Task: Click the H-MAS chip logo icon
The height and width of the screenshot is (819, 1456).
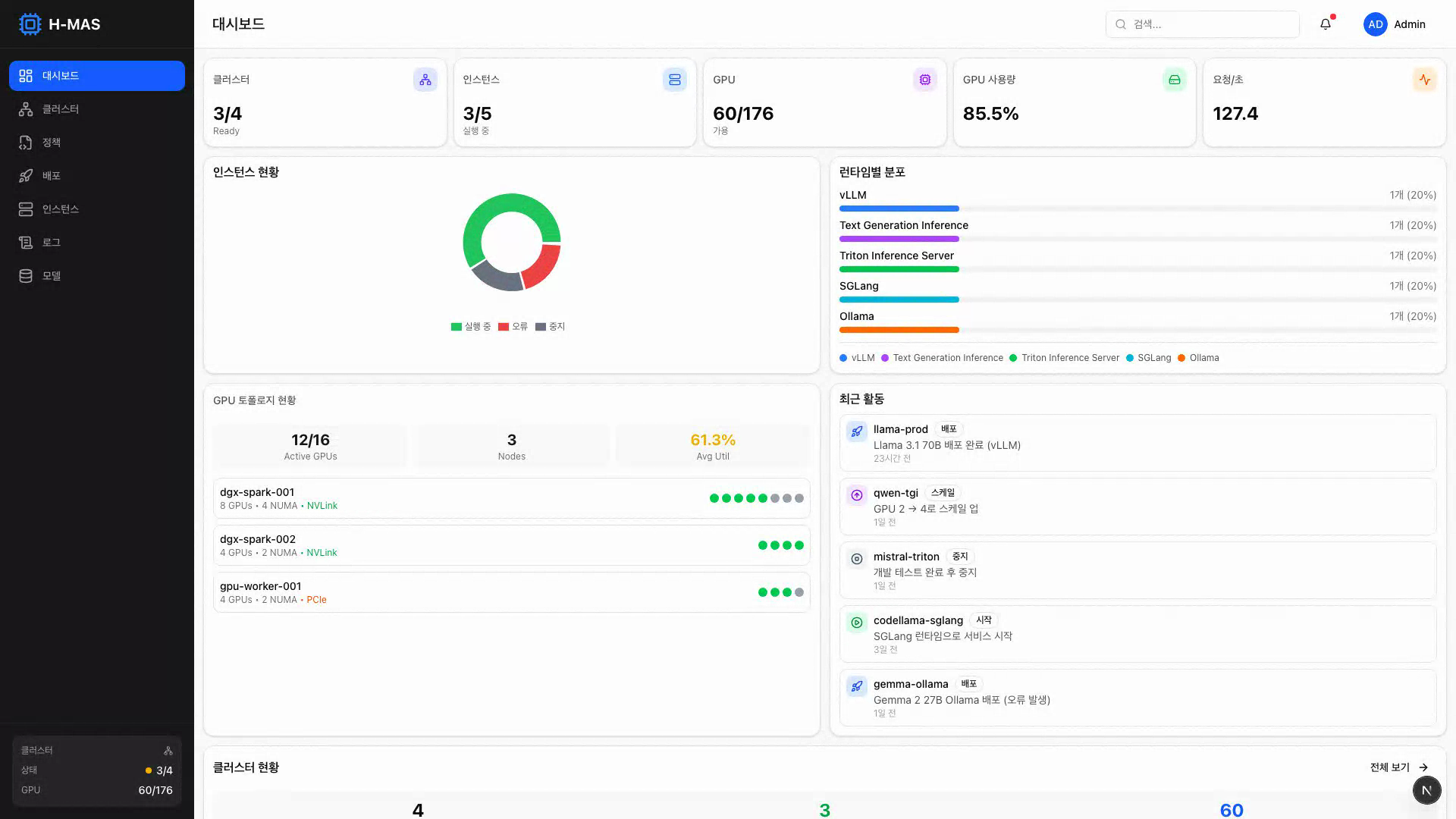Action: [30, 24]
